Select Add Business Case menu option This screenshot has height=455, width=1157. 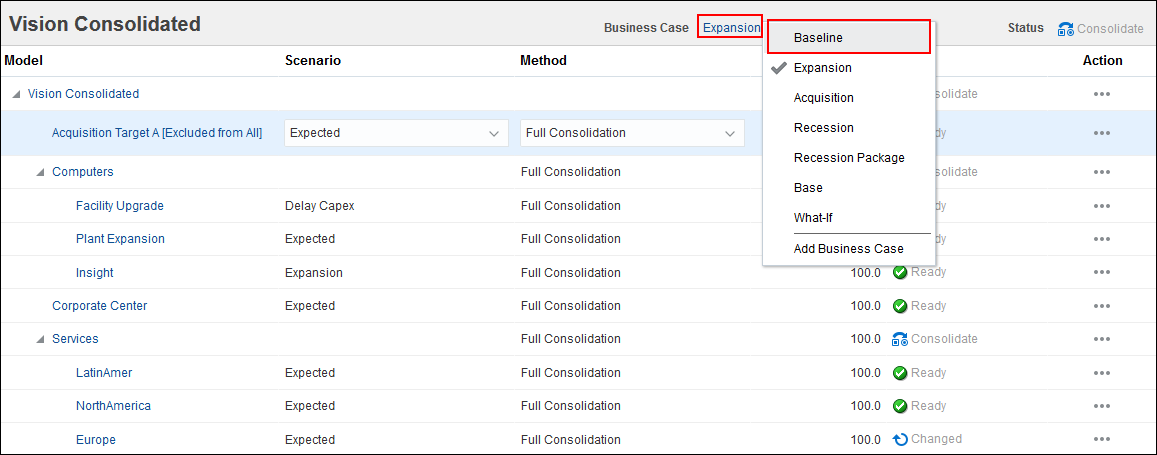[848, 249]
